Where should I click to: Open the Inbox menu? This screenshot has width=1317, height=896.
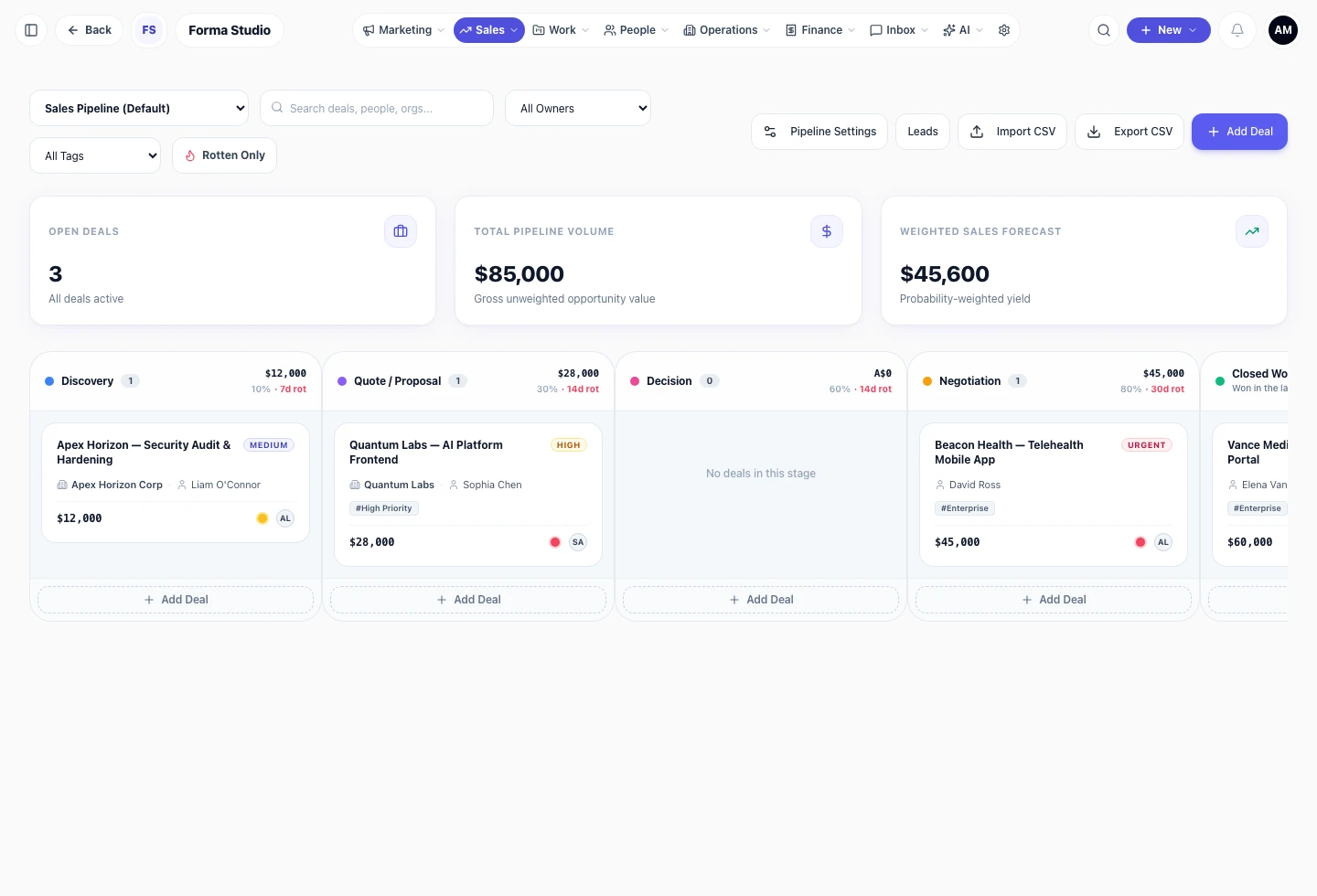[899, 30]
